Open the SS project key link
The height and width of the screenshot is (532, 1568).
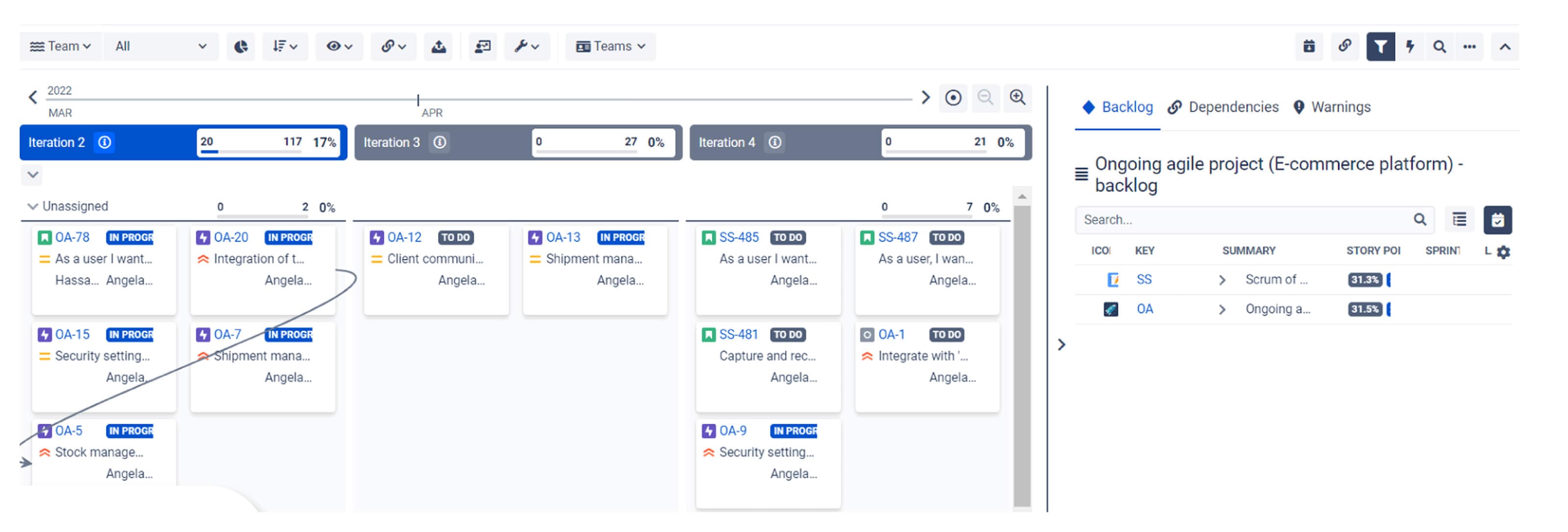[x=1144, y=279]
